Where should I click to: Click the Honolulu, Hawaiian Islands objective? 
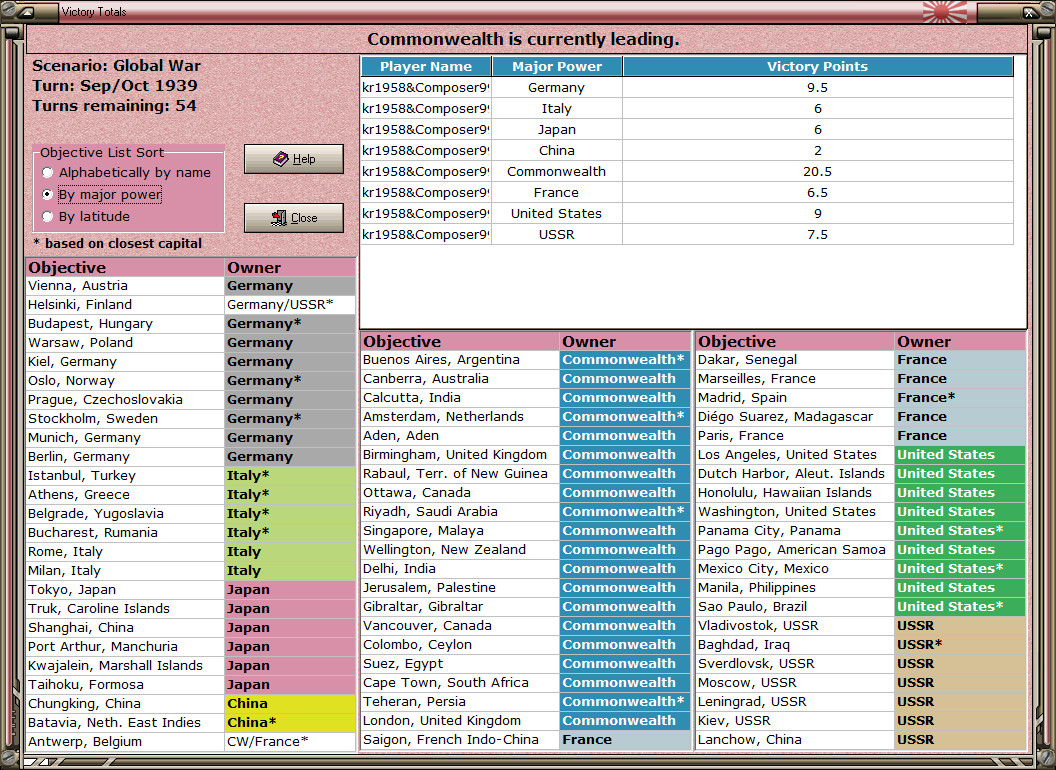(795, 492)
